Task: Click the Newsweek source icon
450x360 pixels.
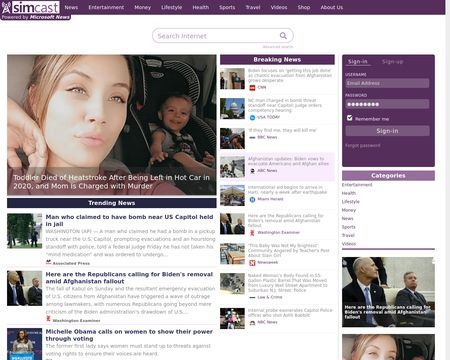Action: click(x=252, y=263)
